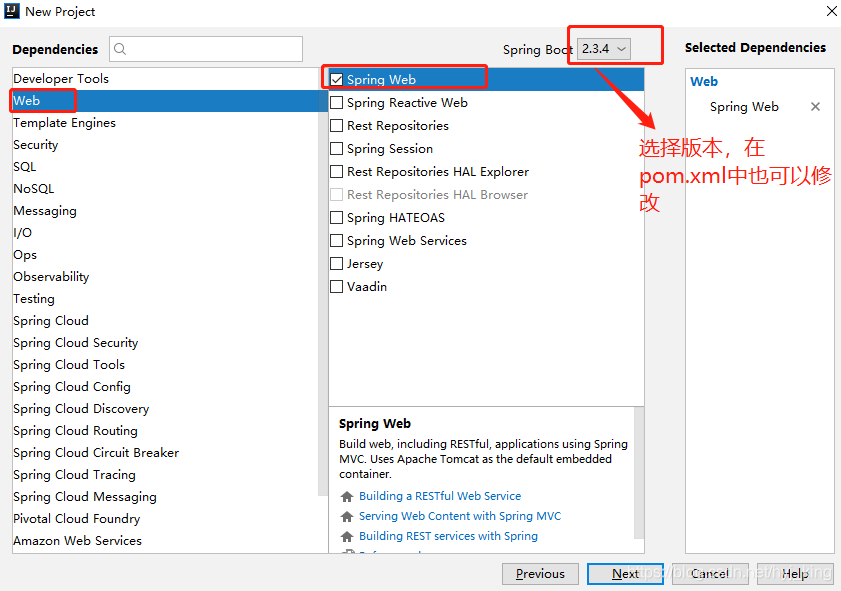
Task: Open the Security category
Action: pyautogui.click(x=166, y=145)
